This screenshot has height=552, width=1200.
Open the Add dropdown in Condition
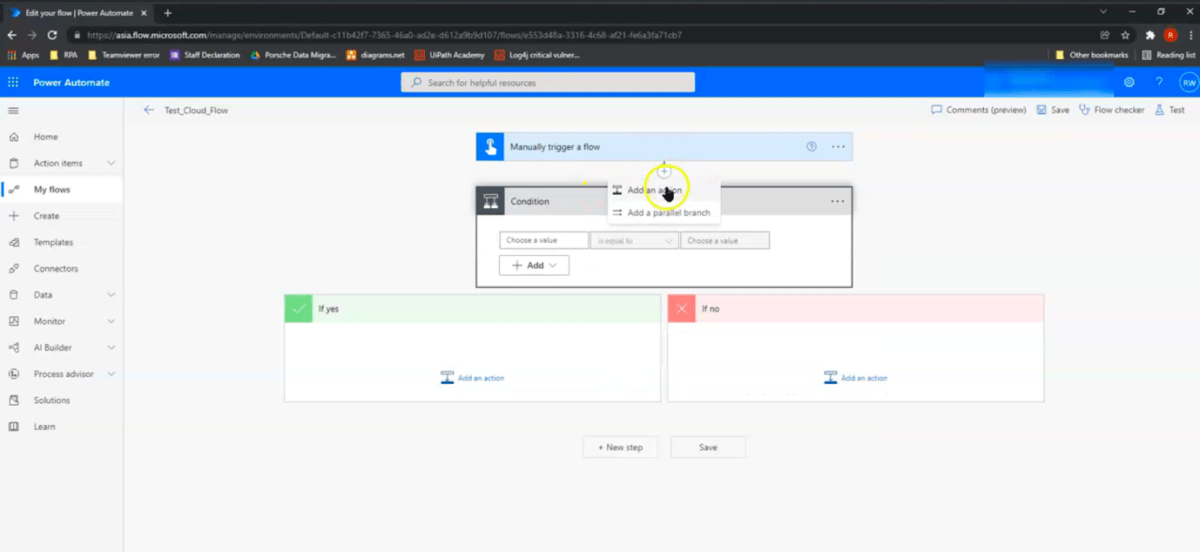534,265
